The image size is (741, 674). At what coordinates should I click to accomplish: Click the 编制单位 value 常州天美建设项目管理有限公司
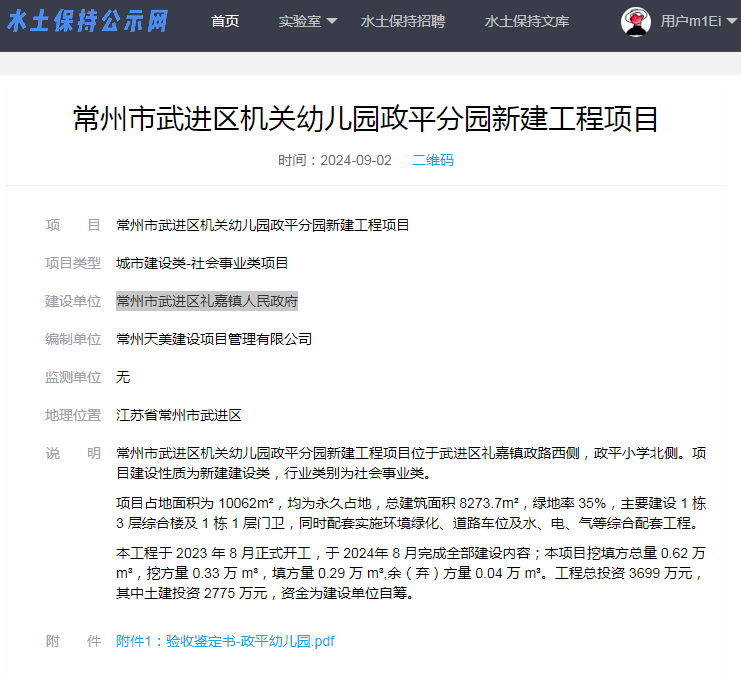pyautogui.click(x=214, y=339)
